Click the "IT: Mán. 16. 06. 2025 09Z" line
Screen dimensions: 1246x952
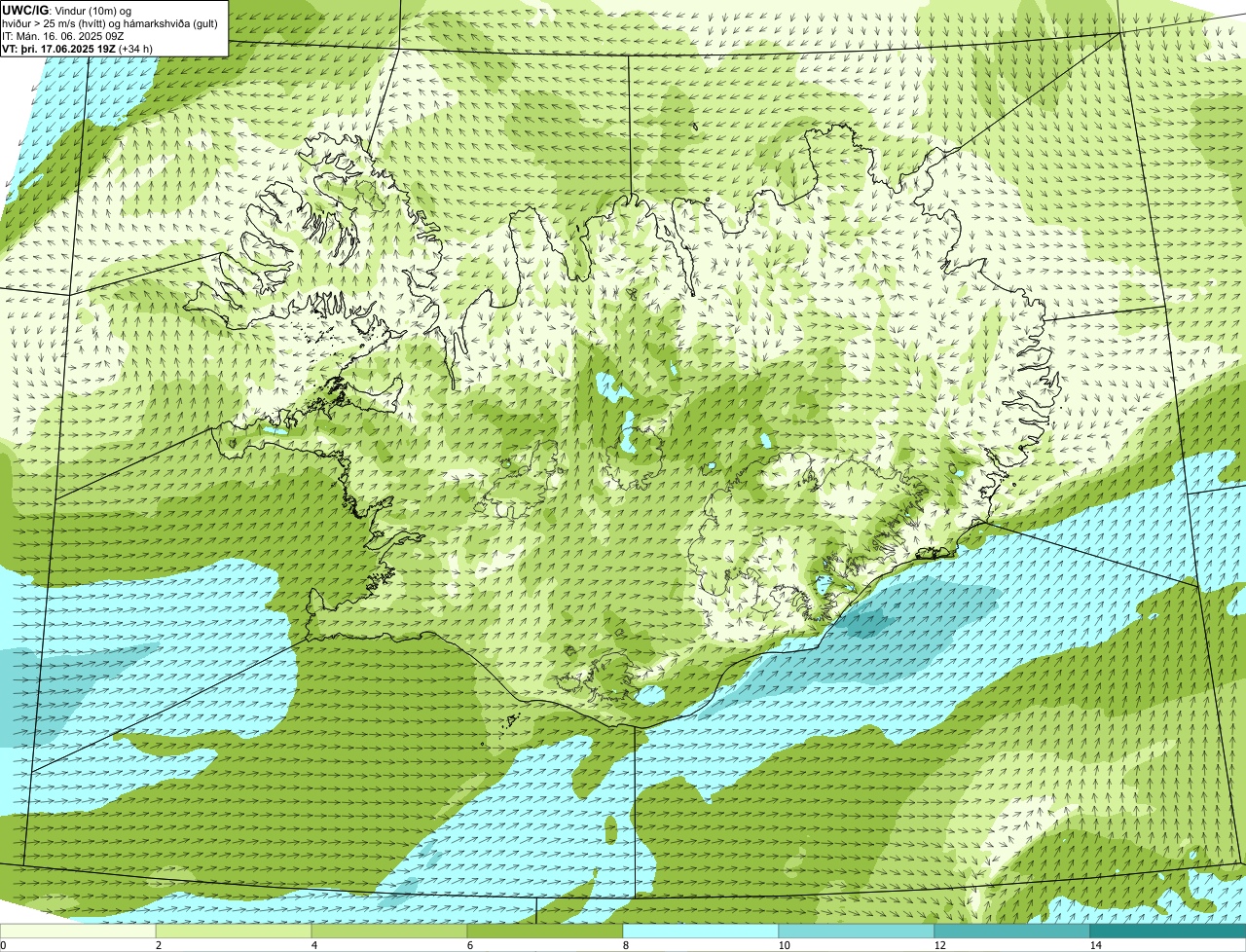pos(62,35)
